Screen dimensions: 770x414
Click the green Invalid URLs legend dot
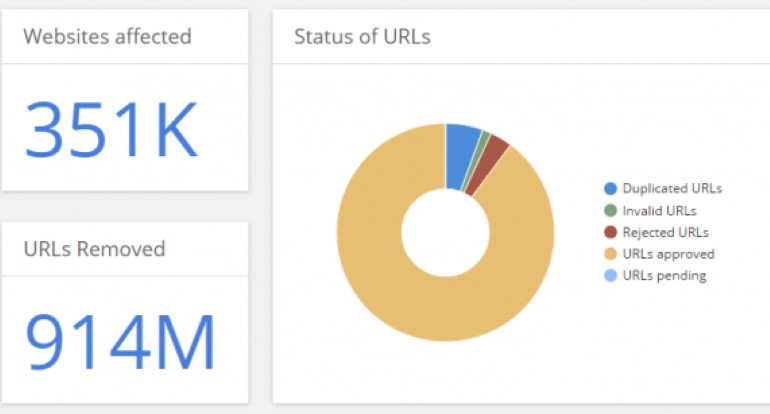pos(610,210)
